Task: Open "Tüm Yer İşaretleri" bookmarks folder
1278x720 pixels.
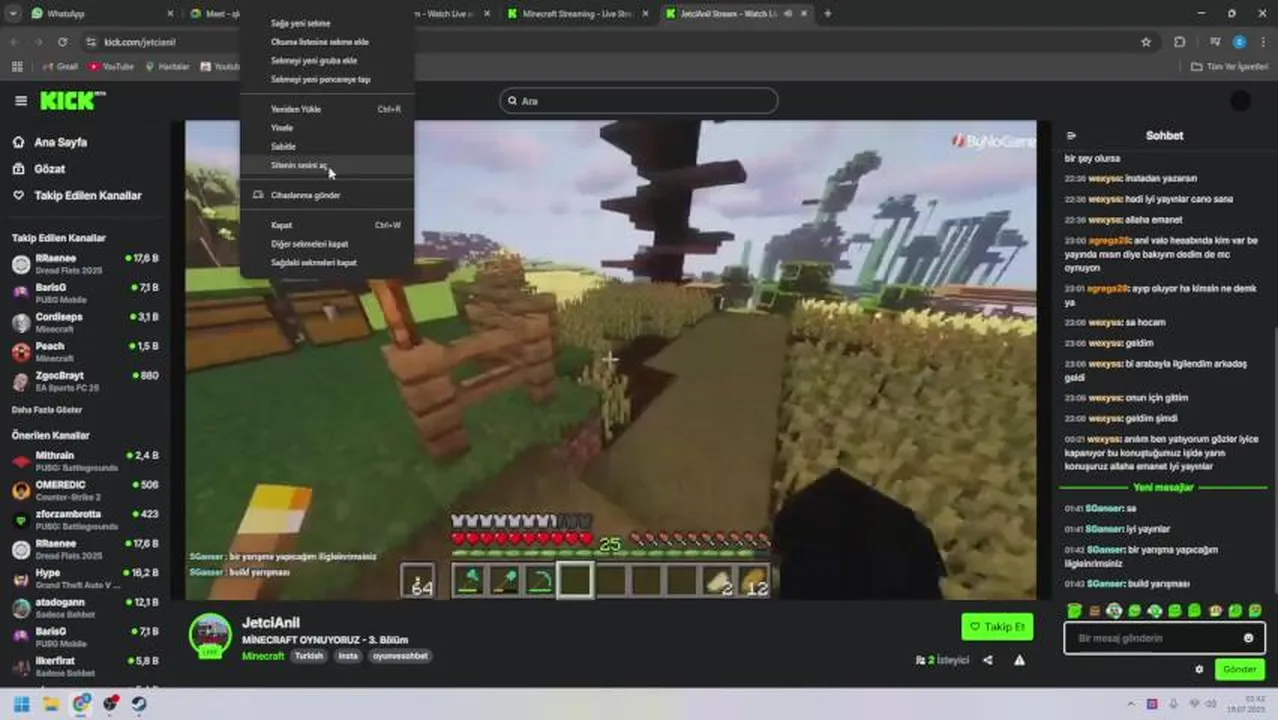Action: coord(1229,67)
